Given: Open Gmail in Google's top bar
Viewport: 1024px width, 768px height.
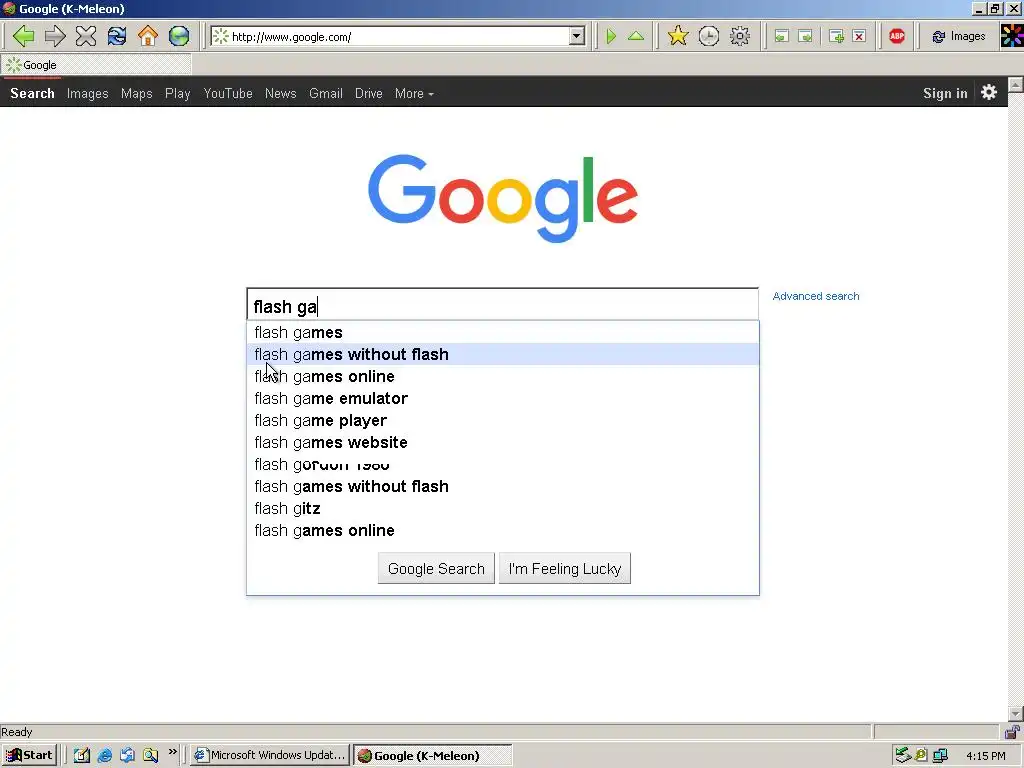Looking at the screenshot, I should [x=326, y=93].
